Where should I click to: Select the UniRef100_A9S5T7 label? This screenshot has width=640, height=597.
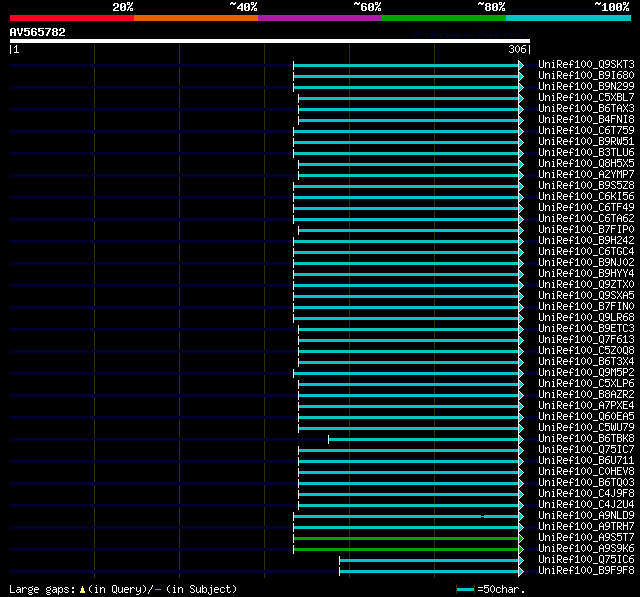(x=586, y=538)
